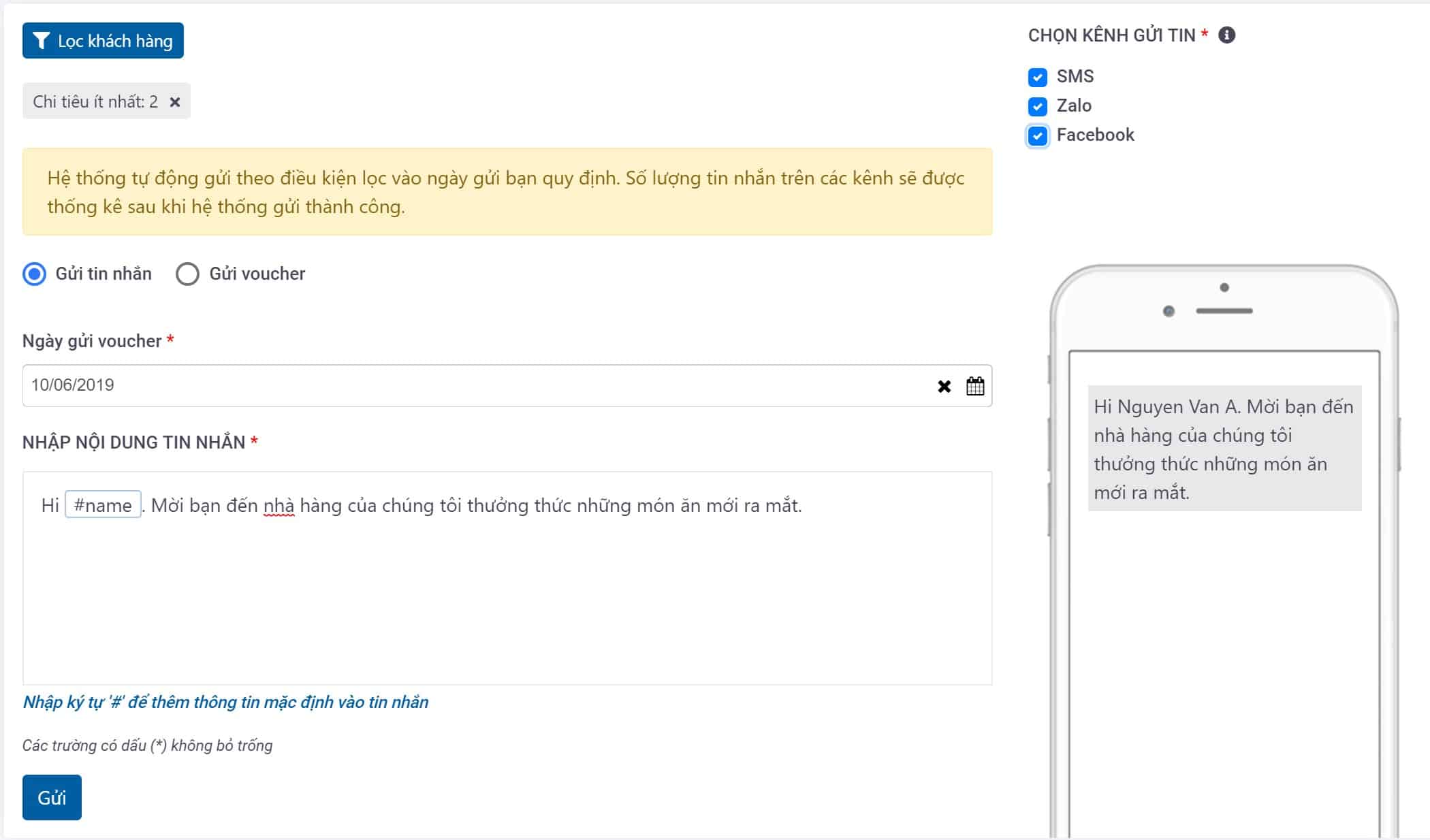Viewport: 1430px width, 840px height.
Task: Click the 'Chi tiêu ít nhất: 2' filter chip
Action: pyautogui.click(x=95, y=101)
